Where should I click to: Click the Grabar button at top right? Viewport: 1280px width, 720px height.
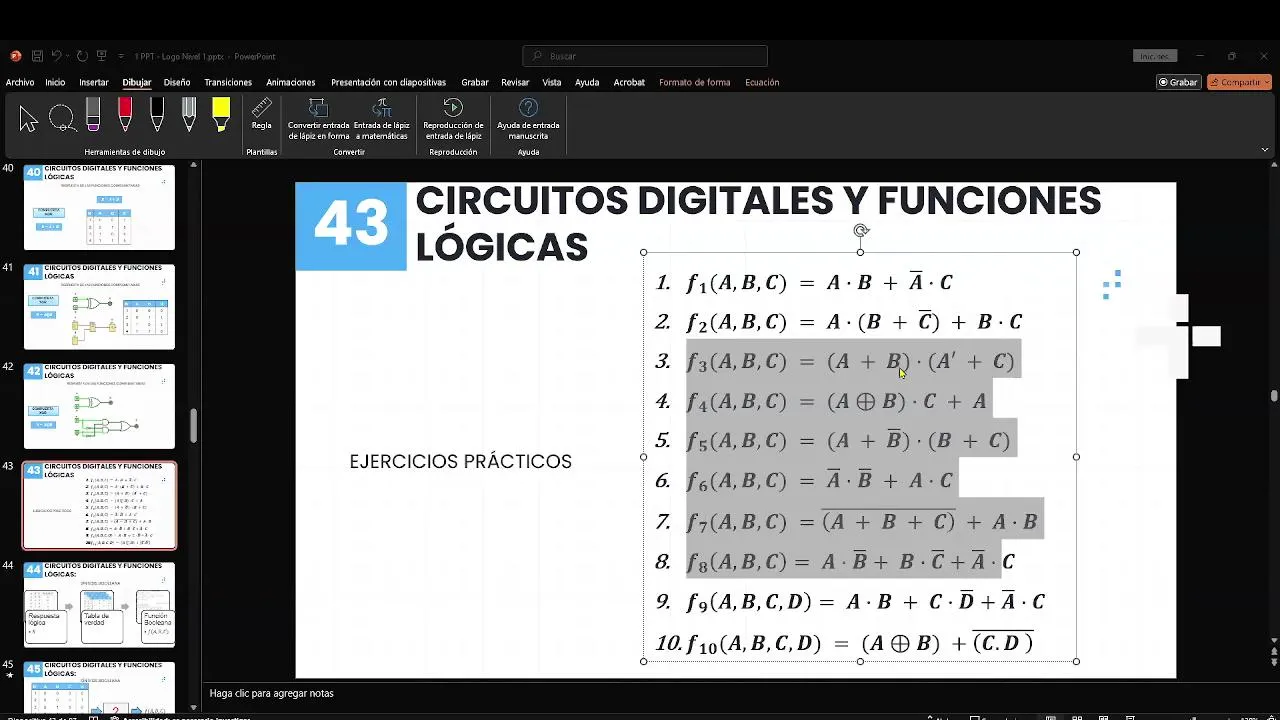coord(1178,82)
